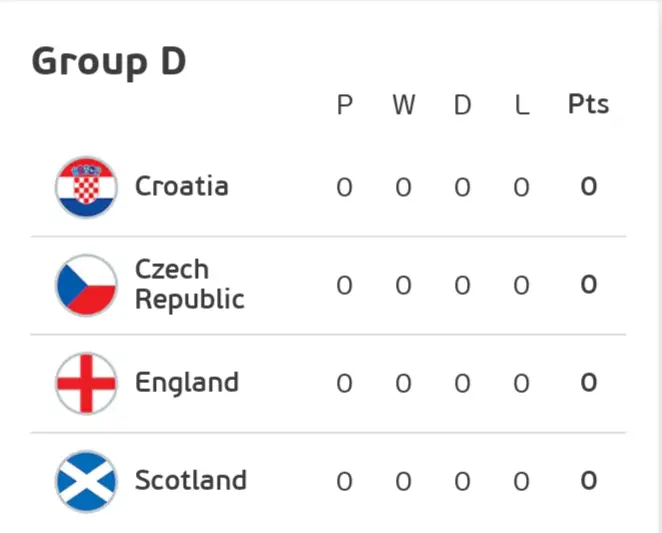Click the Group D heading

[x=109, y=62]
